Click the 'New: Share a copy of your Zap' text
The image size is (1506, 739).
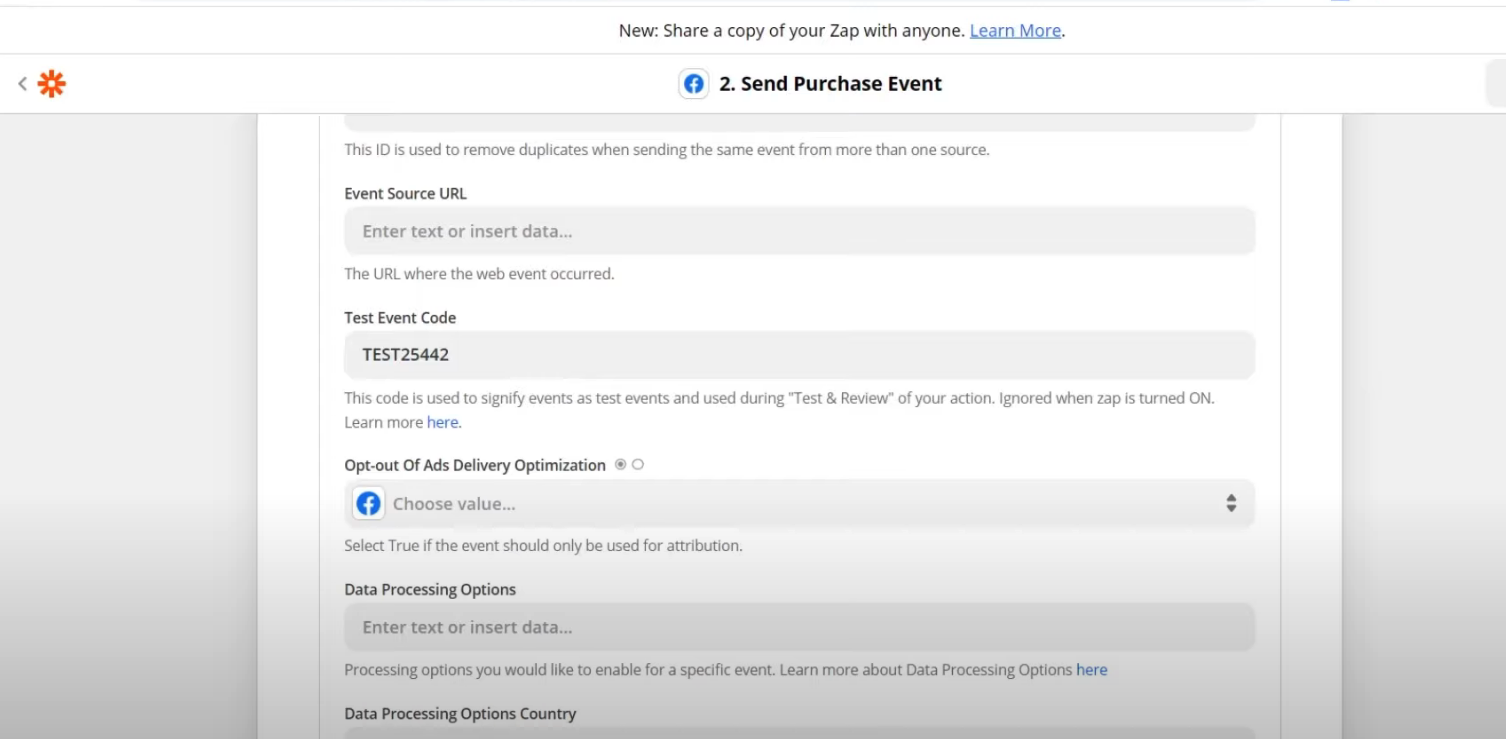pyautogui.click(x=792, y=31)
